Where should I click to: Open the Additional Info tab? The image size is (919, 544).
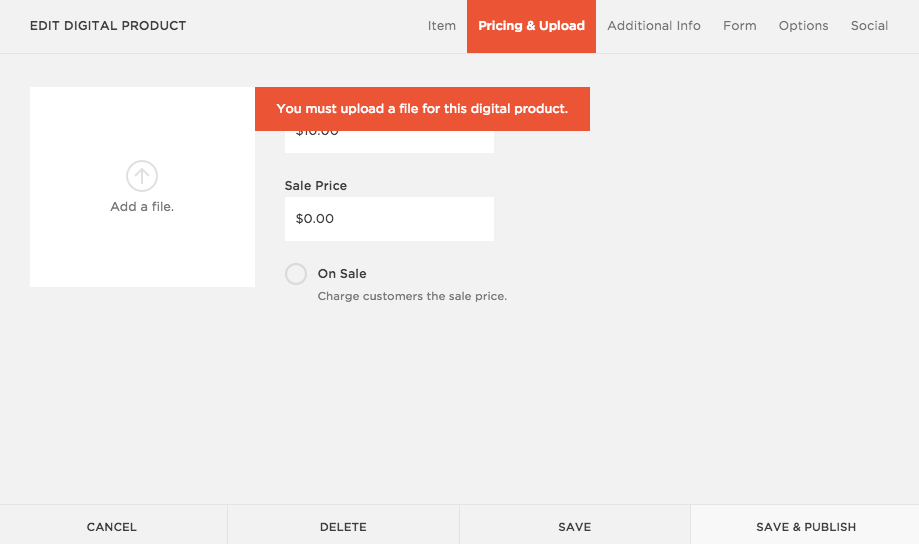tap(654, 26)
